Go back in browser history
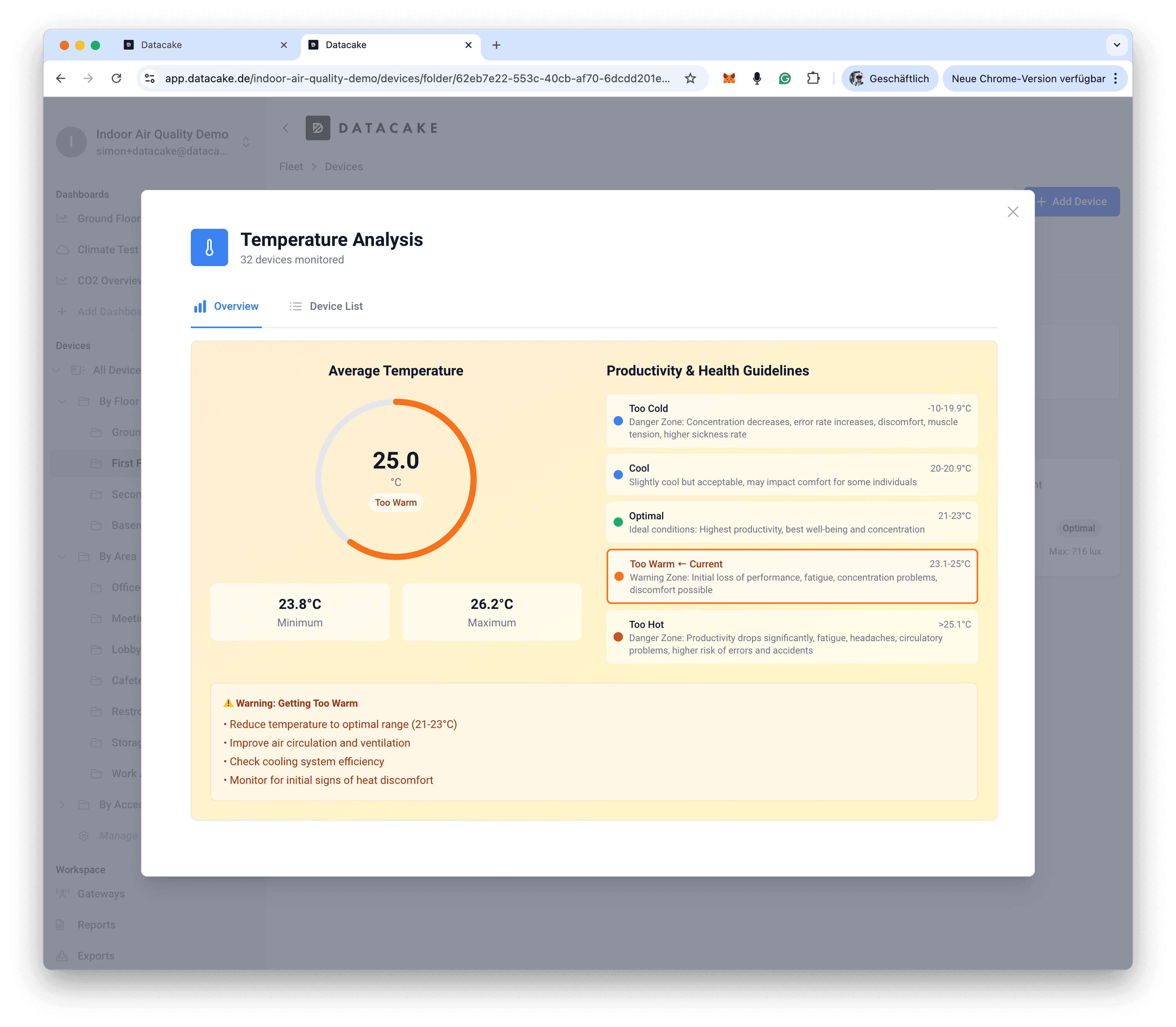1176x1027 pixels. (61, 78)
